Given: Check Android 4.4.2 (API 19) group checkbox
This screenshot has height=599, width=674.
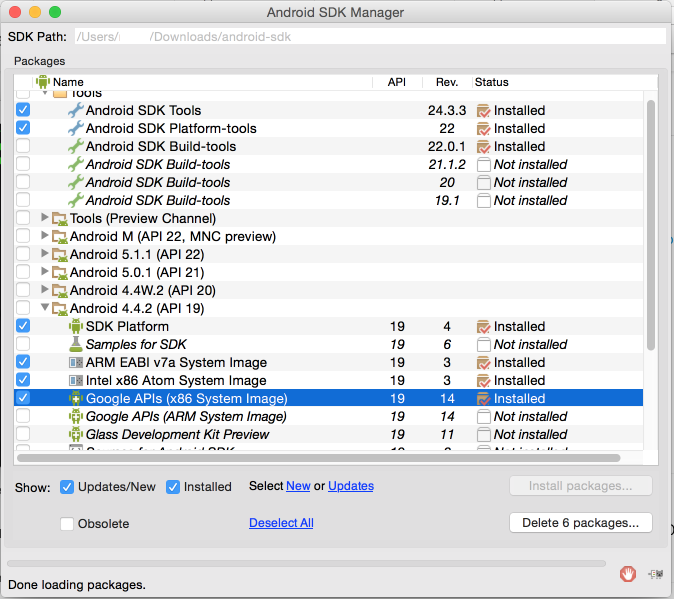Looking at the screenshot, I should [x=23, y=308].
